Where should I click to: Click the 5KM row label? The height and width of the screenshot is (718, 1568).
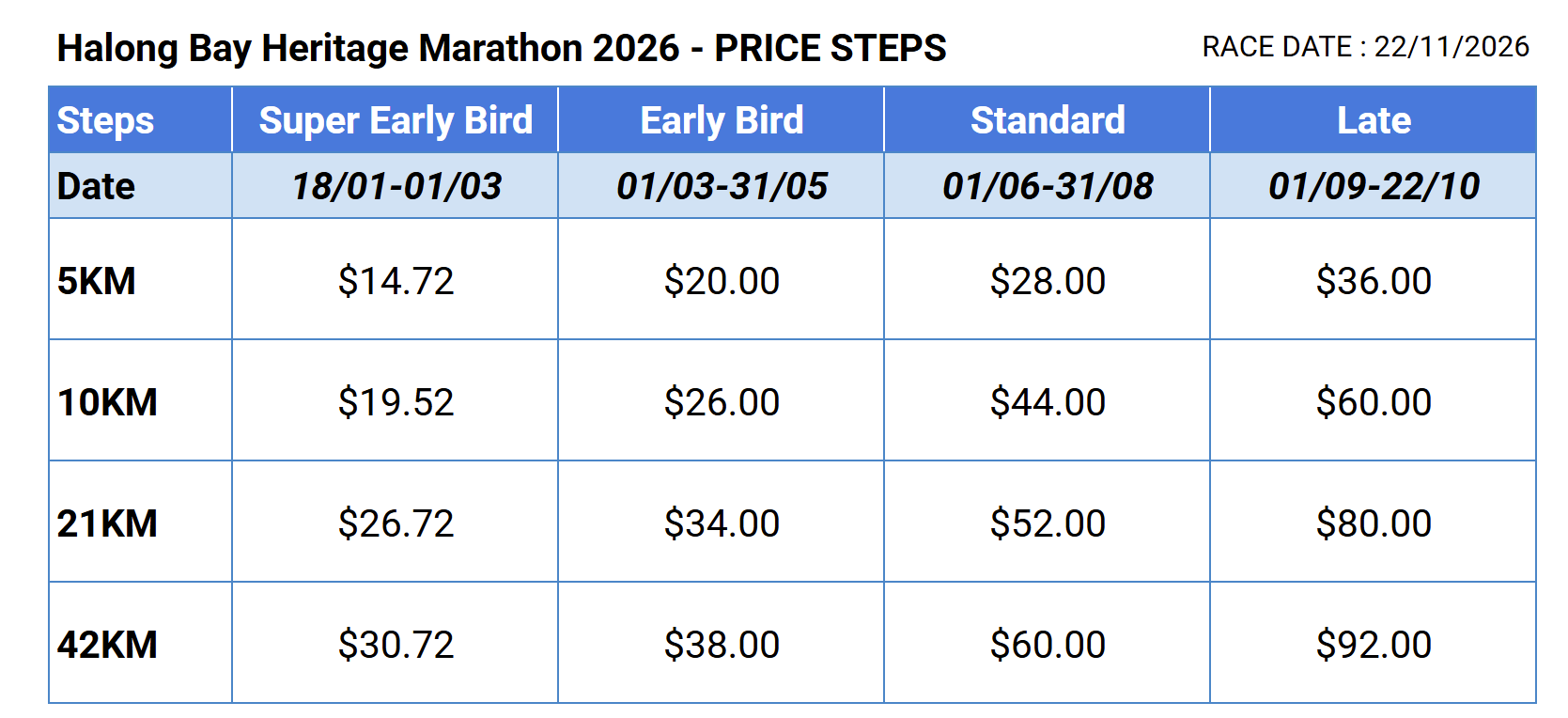click(x=97, y=281)
